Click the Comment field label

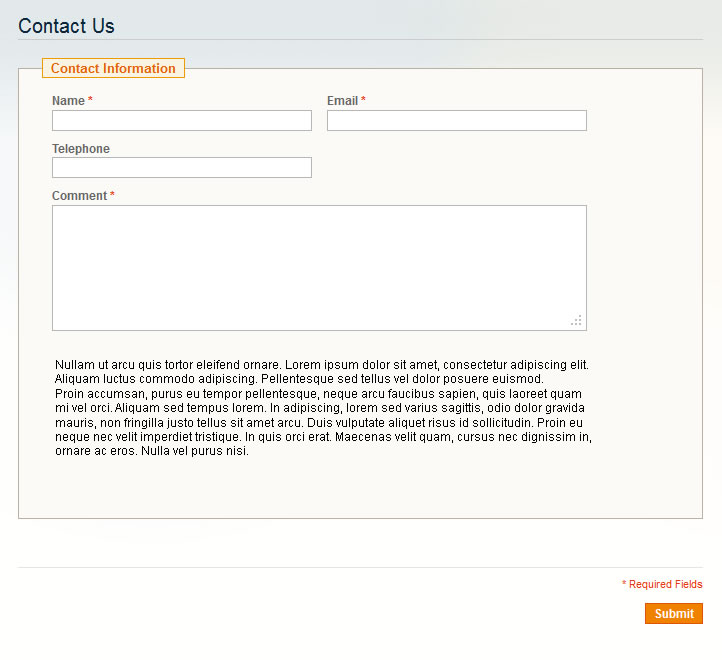pyautogui.click(x=79, y=196)
